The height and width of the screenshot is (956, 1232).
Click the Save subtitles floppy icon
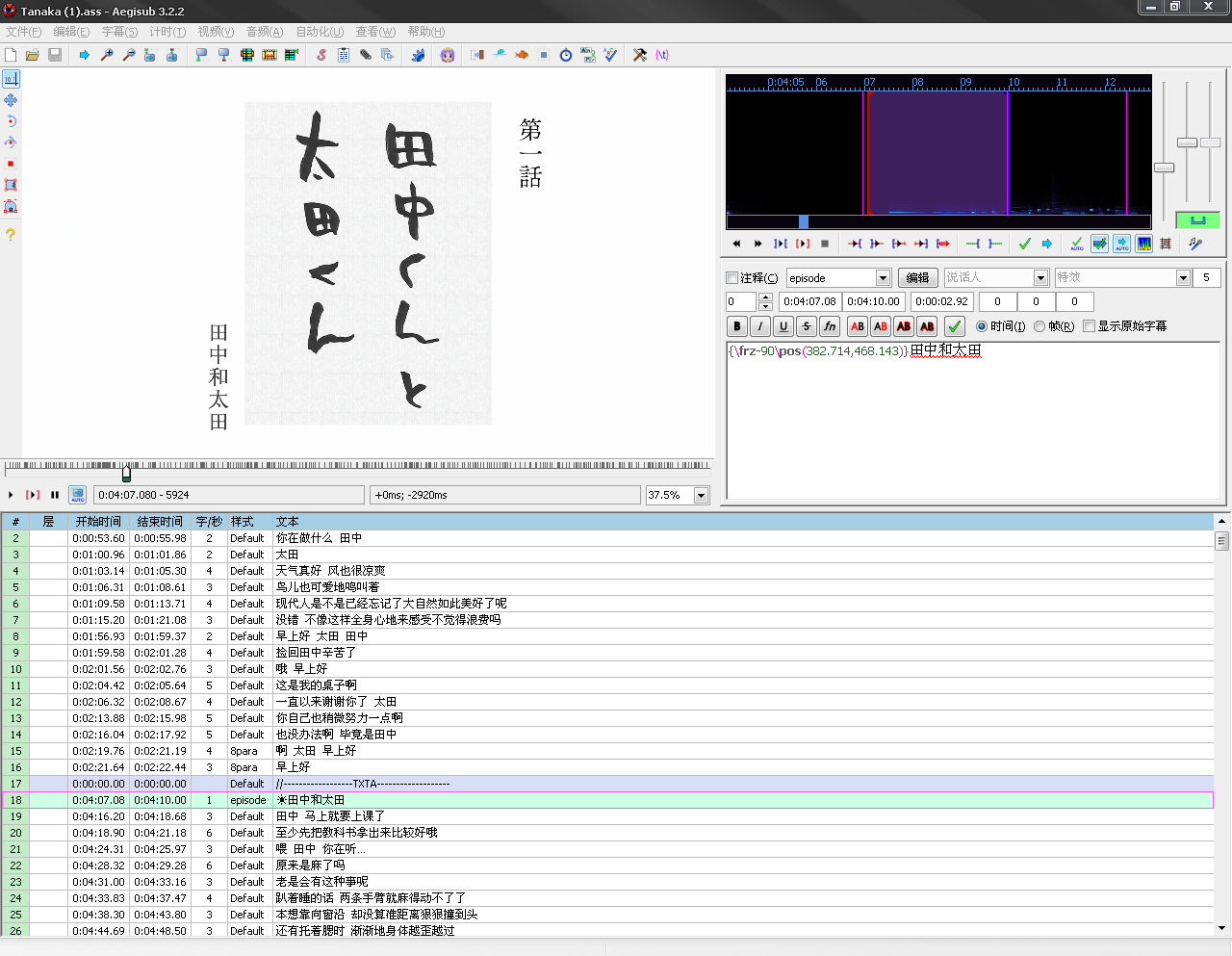pyautogui.click(x=55, y=55)
